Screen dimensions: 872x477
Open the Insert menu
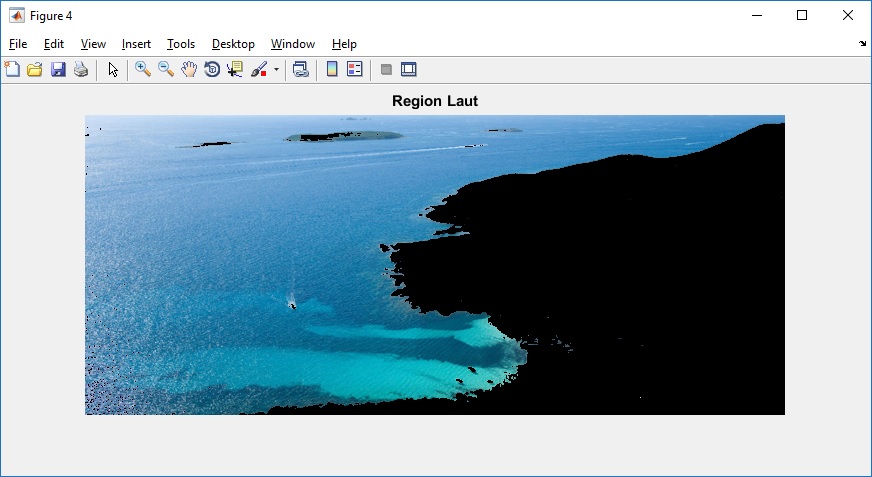click(136, 44)
